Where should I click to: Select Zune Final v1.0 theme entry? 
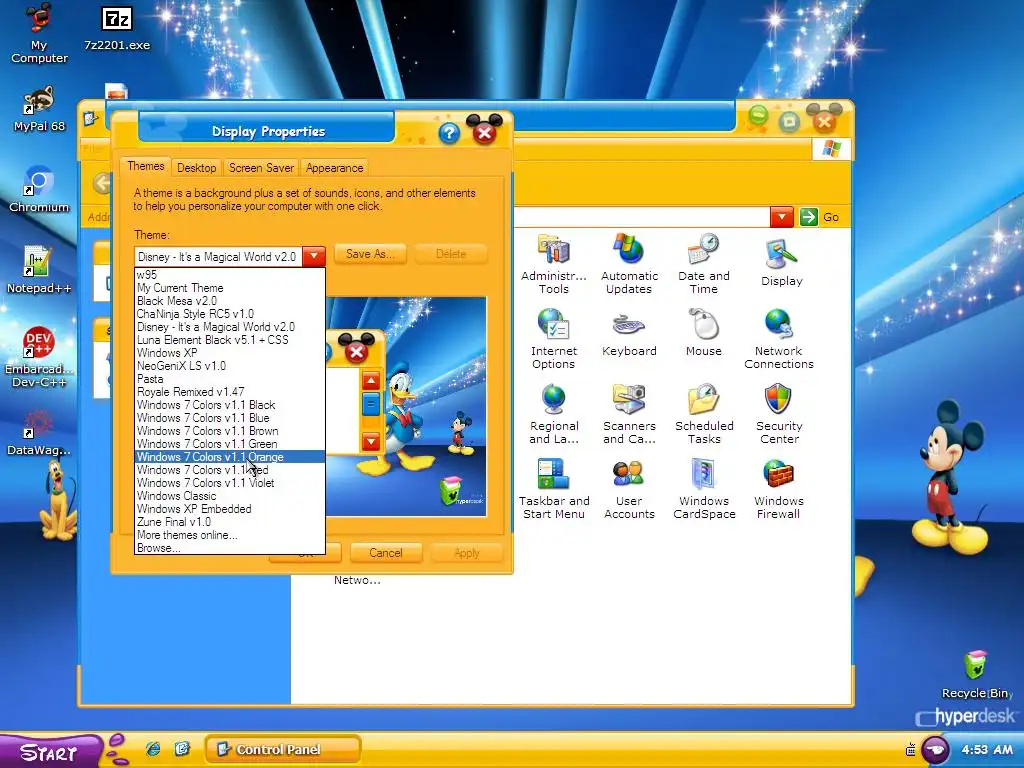[229, 522]
